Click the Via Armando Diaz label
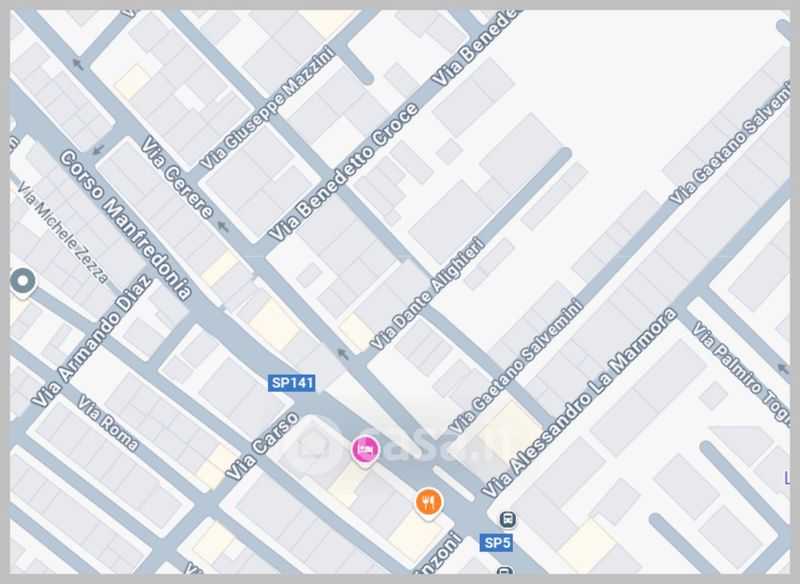Viewport: 800px width, 584px height. point(91,341)
